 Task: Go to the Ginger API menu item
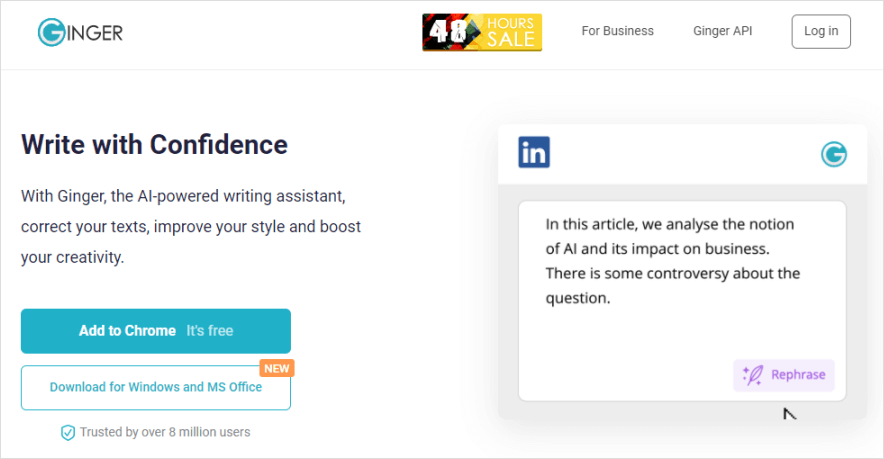(x=722, y=31)
